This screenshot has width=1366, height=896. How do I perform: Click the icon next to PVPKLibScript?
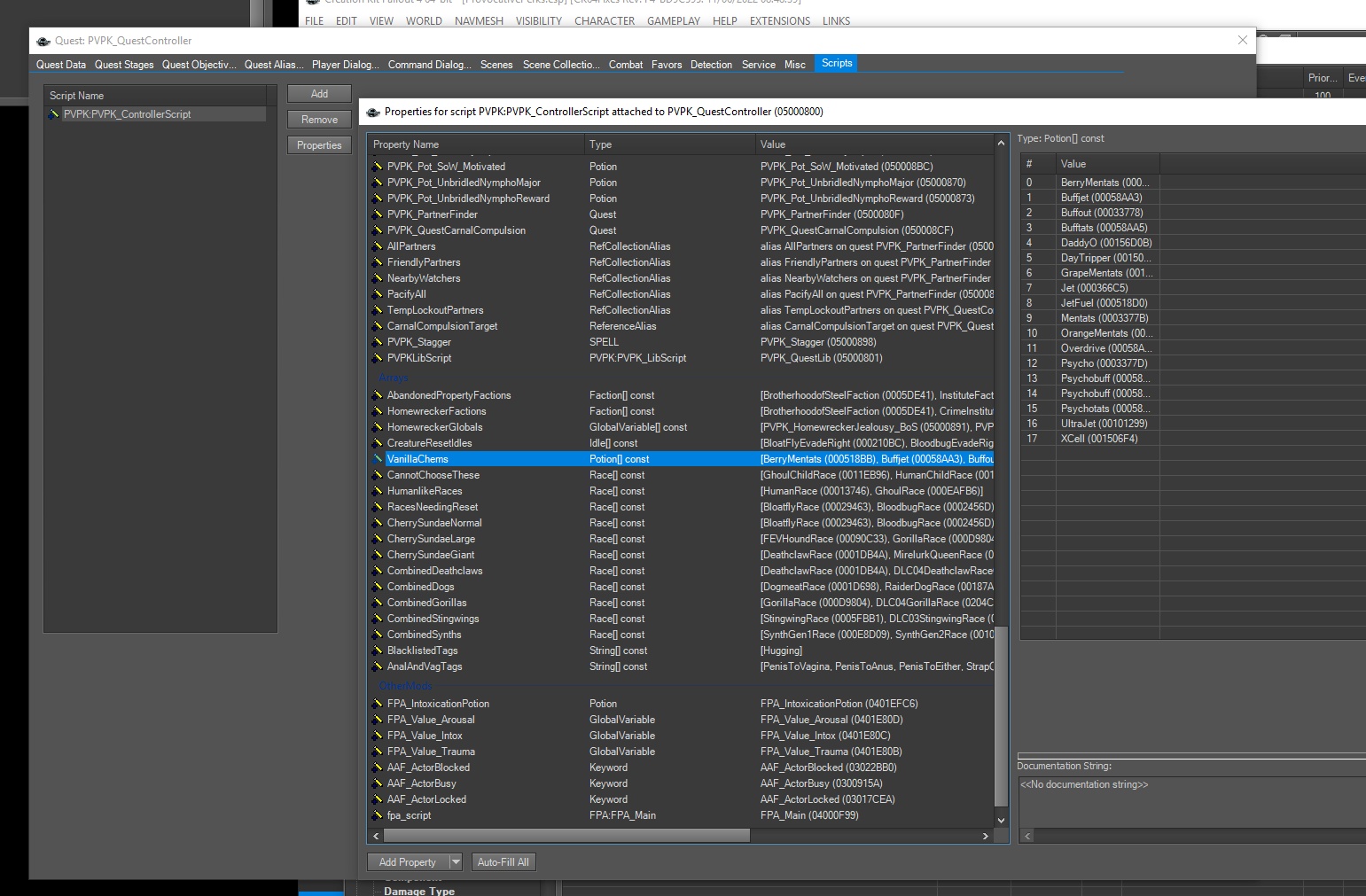coord(377,358)
